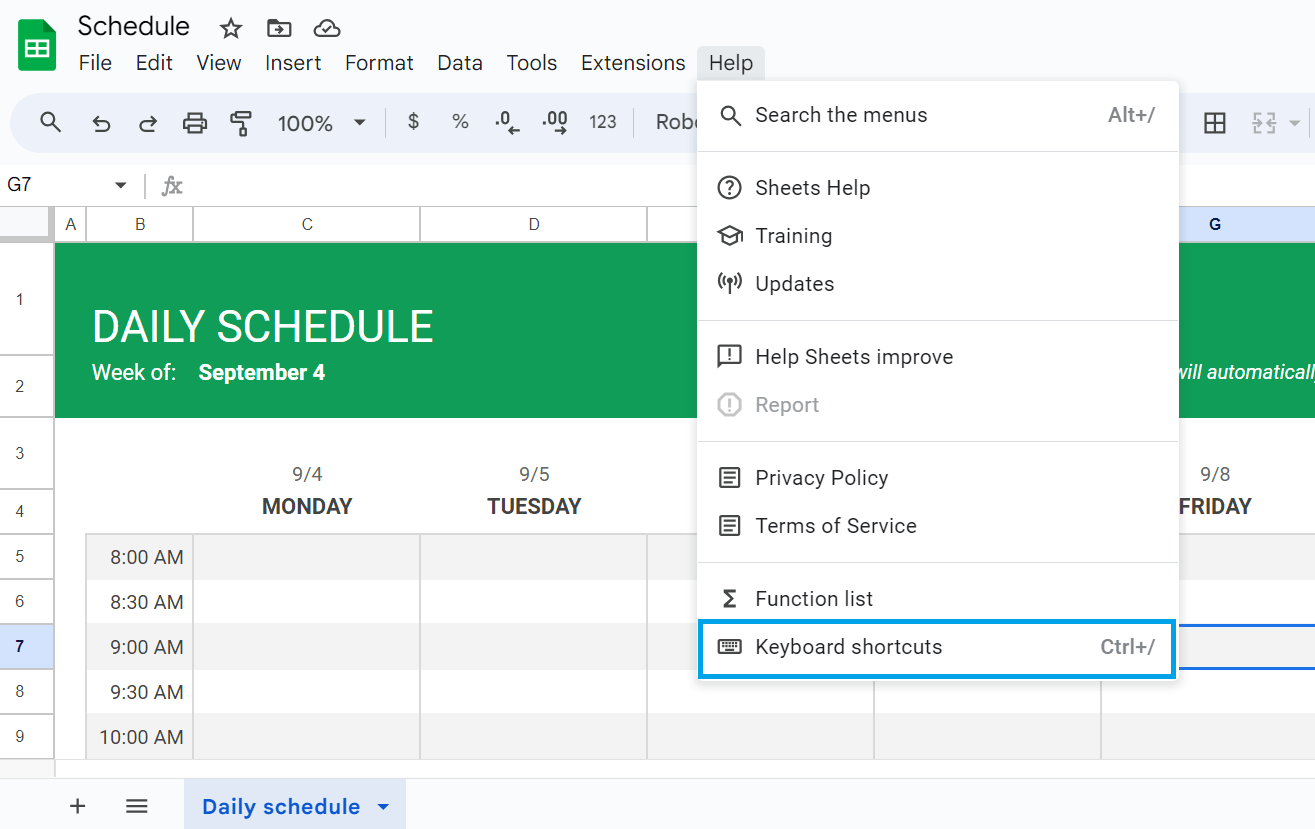Open the View menu

pos(219,63)
